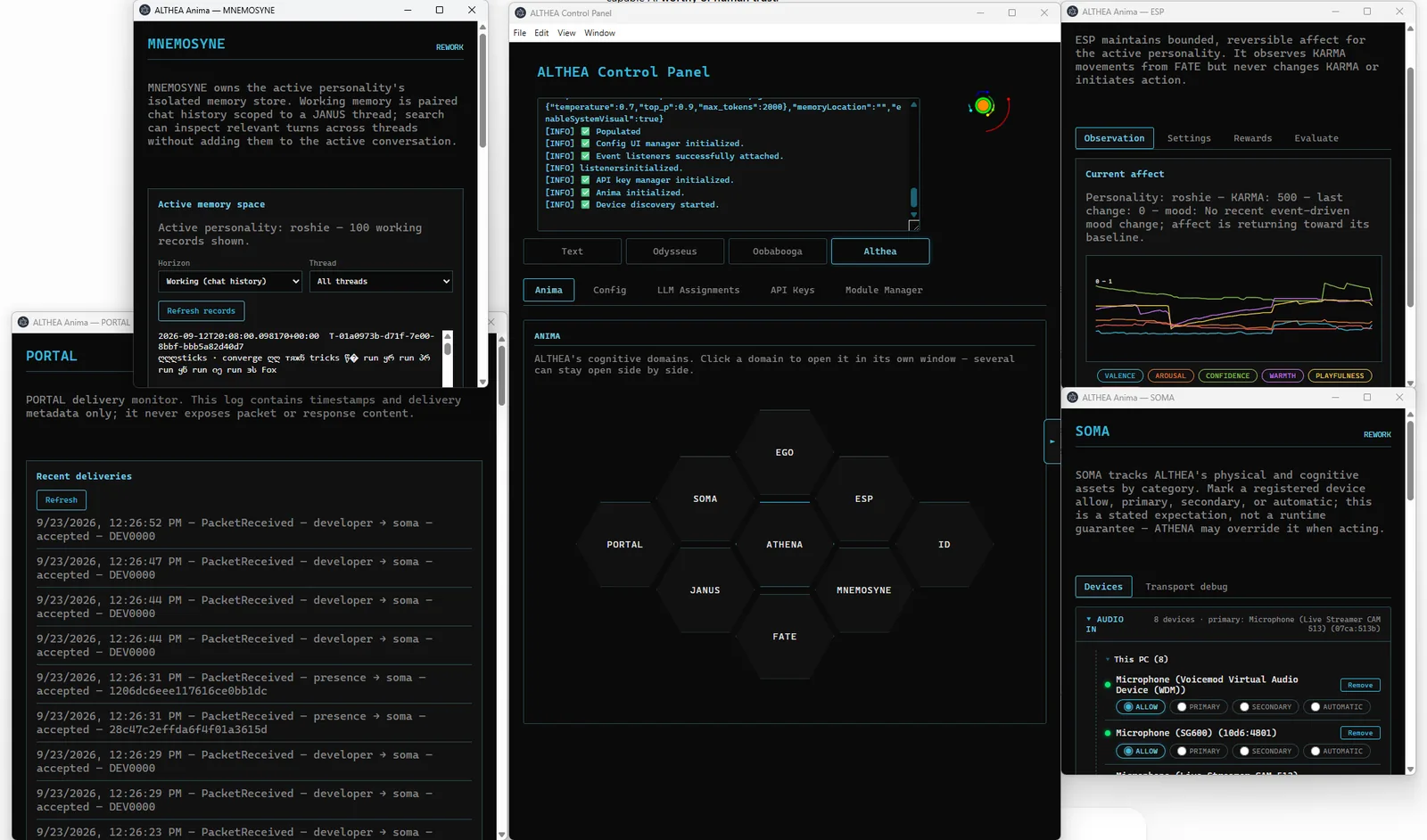
Task: Click Voicemod microphone green status dot
Action: pyautogui.click(x=1108, y=685)
